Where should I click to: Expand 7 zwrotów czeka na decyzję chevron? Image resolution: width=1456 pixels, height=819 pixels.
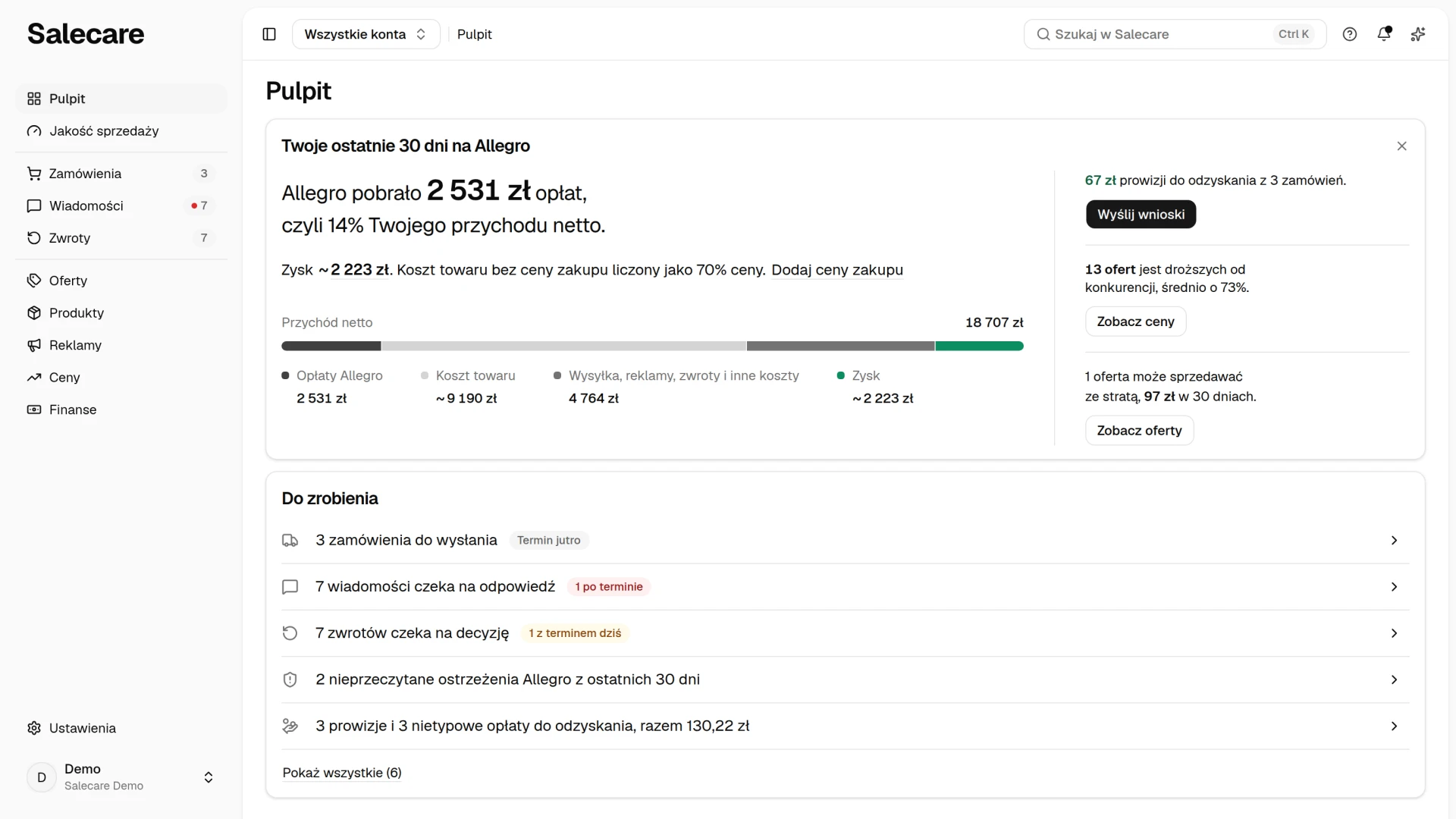click(1394, 633)
